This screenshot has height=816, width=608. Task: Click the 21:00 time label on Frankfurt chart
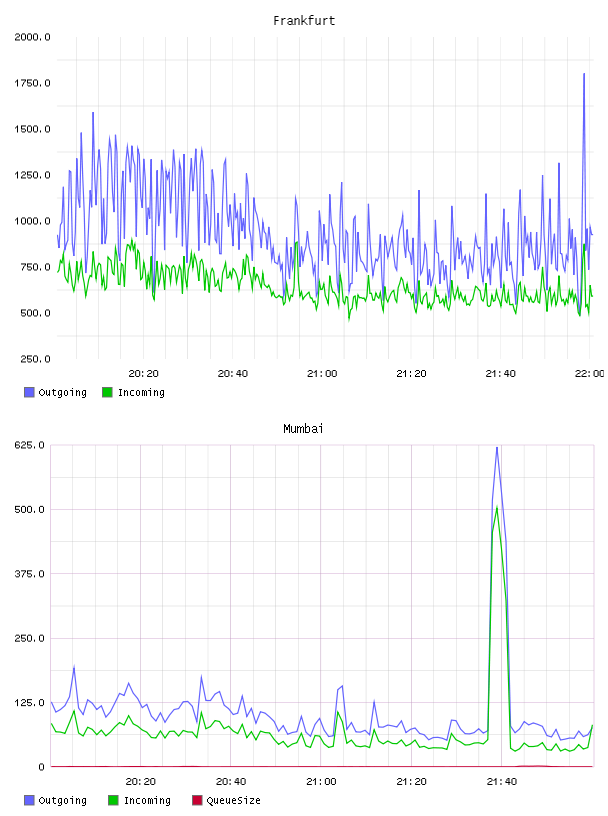coord(322,374)
